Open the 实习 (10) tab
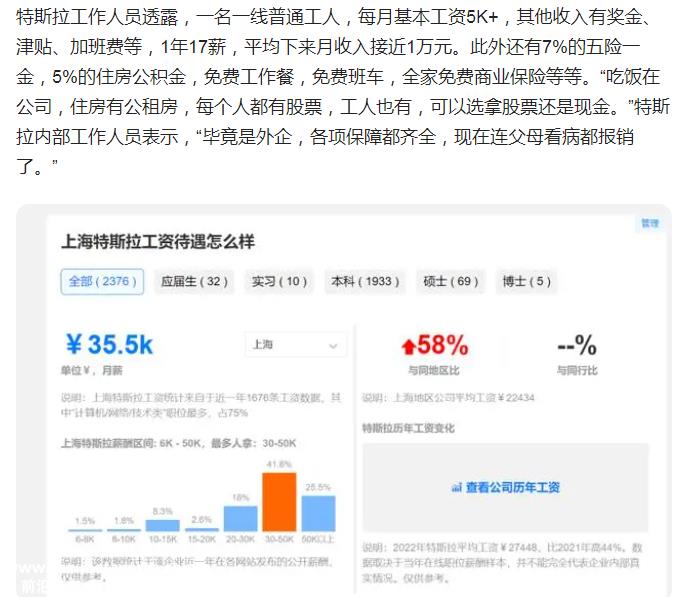Image resolution: width=684 pixels, height=597 pixels. pos(279,282)
